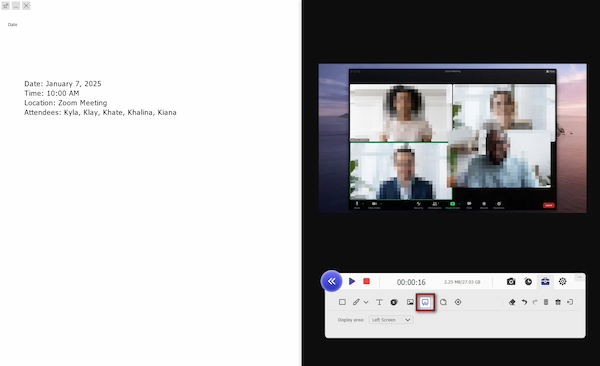Collapse the recorder panel with the double-arrow button

331,281
